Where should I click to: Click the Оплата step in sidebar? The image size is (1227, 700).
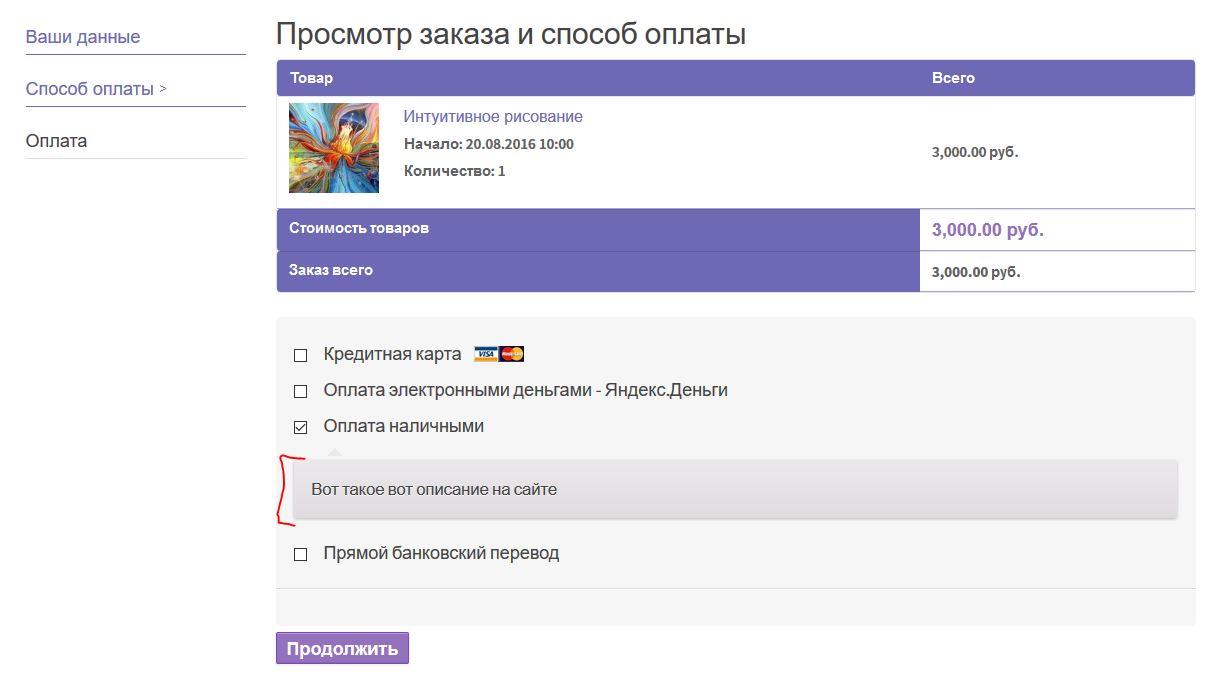tap(56, 141)
